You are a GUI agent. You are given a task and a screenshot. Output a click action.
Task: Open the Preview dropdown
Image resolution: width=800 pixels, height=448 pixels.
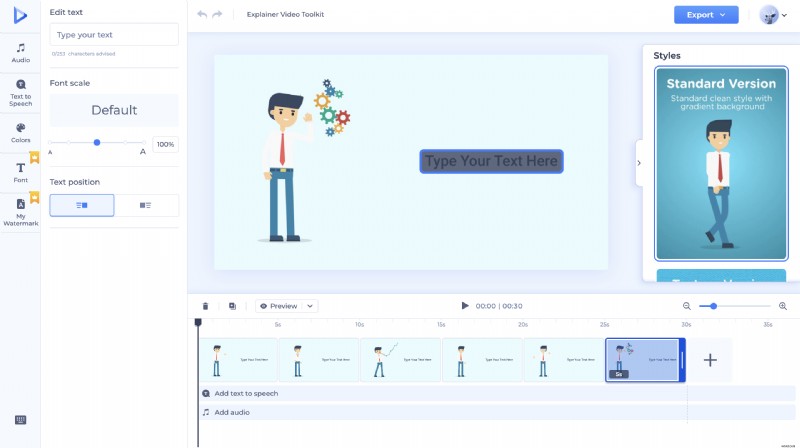pyautogui.click(x=285, y=306)
